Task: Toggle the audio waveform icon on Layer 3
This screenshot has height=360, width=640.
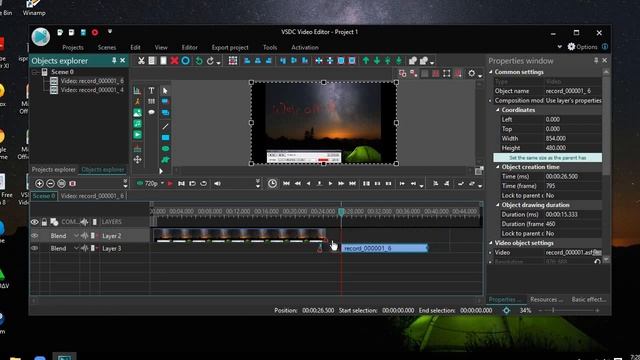Action: (x=84, y=248)
